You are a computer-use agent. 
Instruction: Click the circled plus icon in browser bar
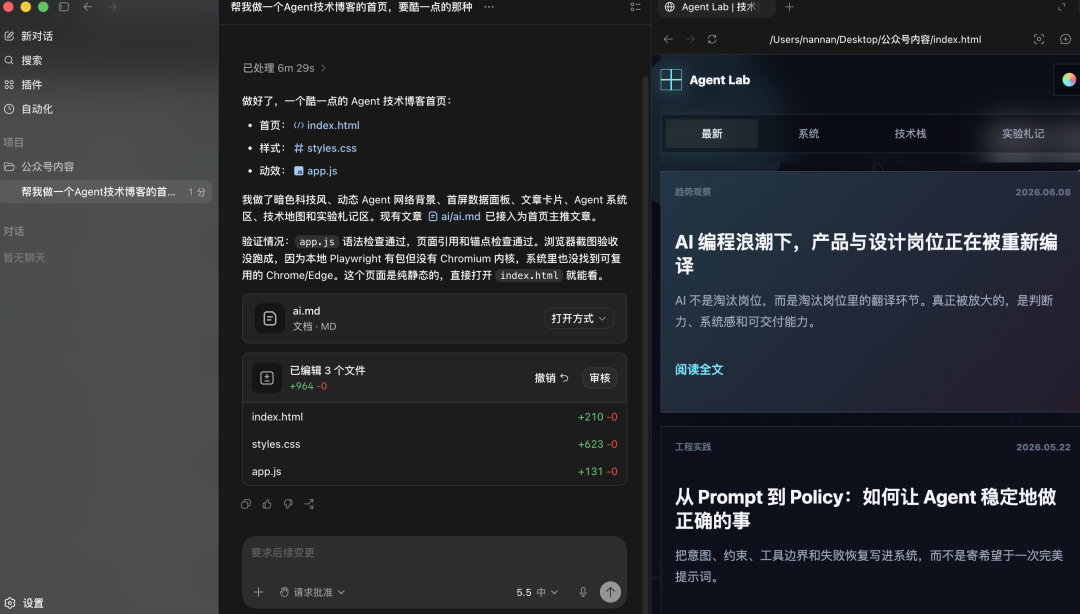[1066, 39]
